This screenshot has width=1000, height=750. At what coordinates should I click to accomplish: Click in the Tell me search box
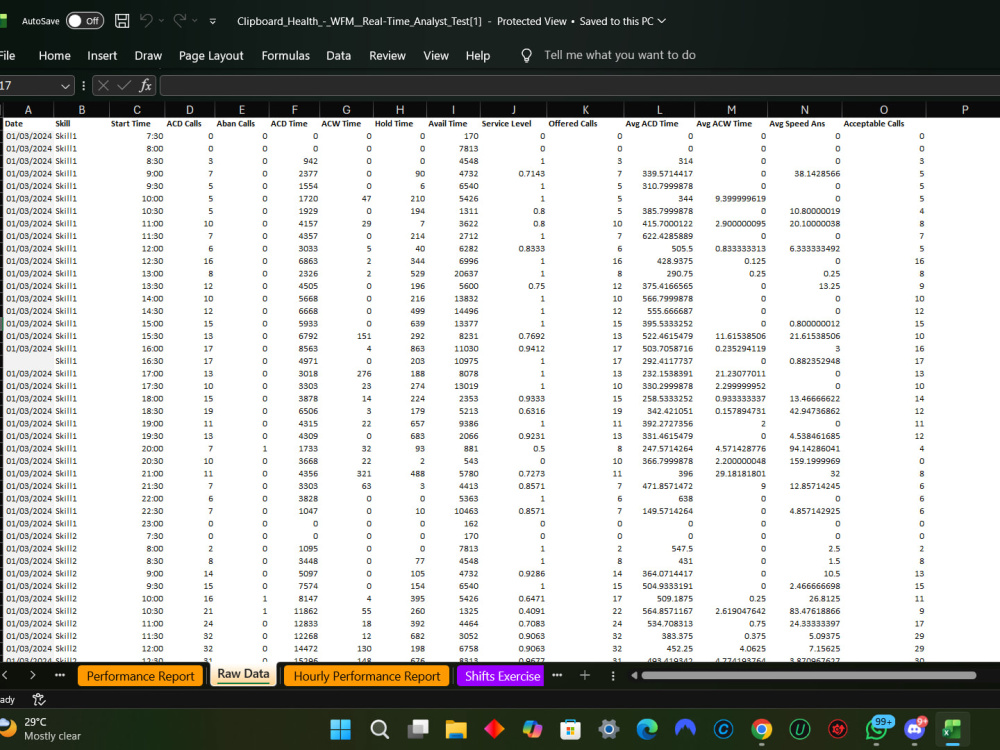tap(619, 55)
